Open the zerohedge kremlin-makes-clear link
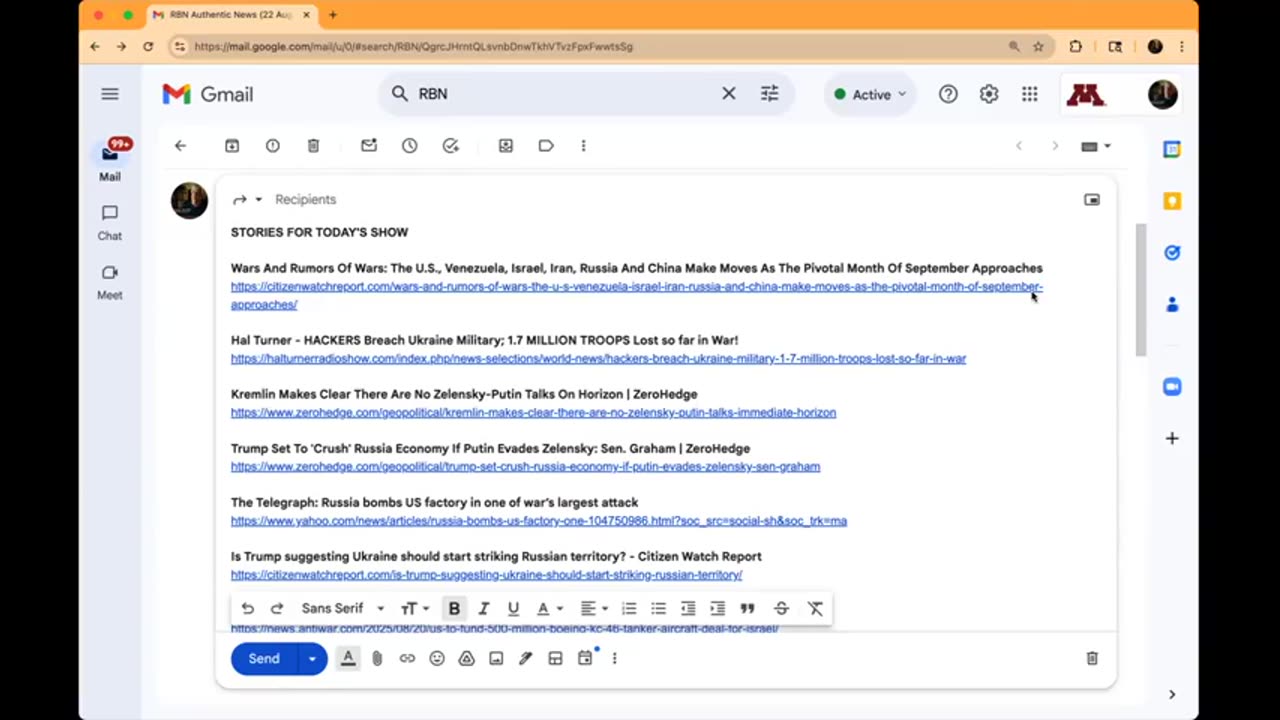This screenshot has width=1280, height=720. click(533, 412)
